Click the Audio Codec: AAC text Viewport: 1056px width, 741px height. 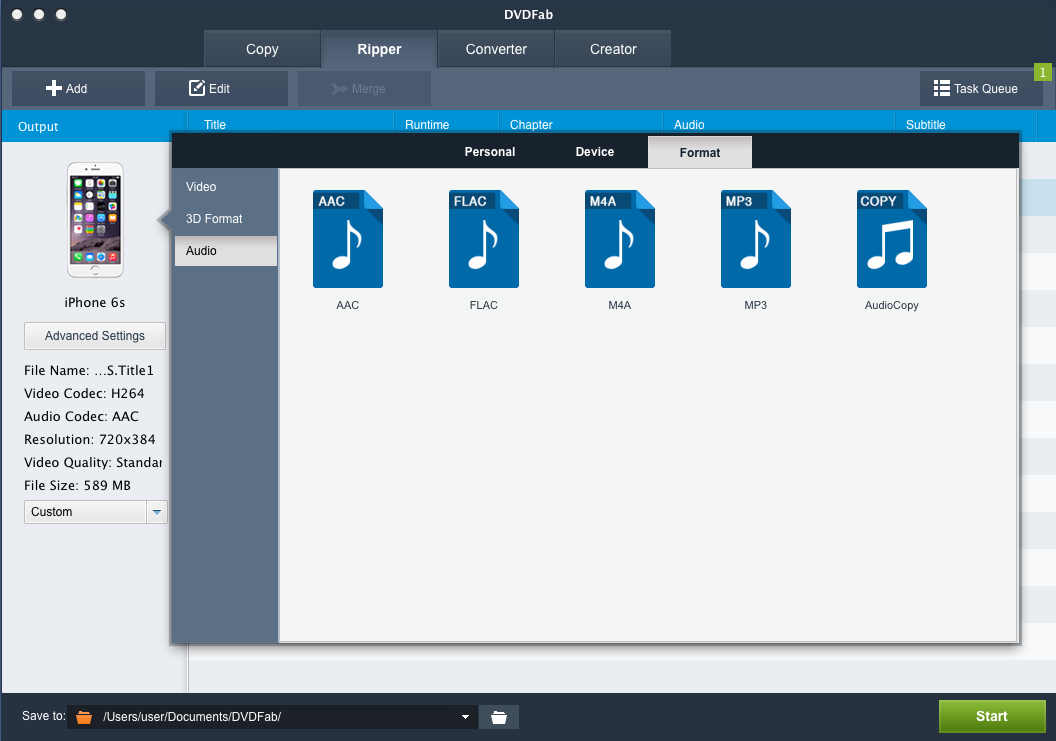(x=81, y=416)
